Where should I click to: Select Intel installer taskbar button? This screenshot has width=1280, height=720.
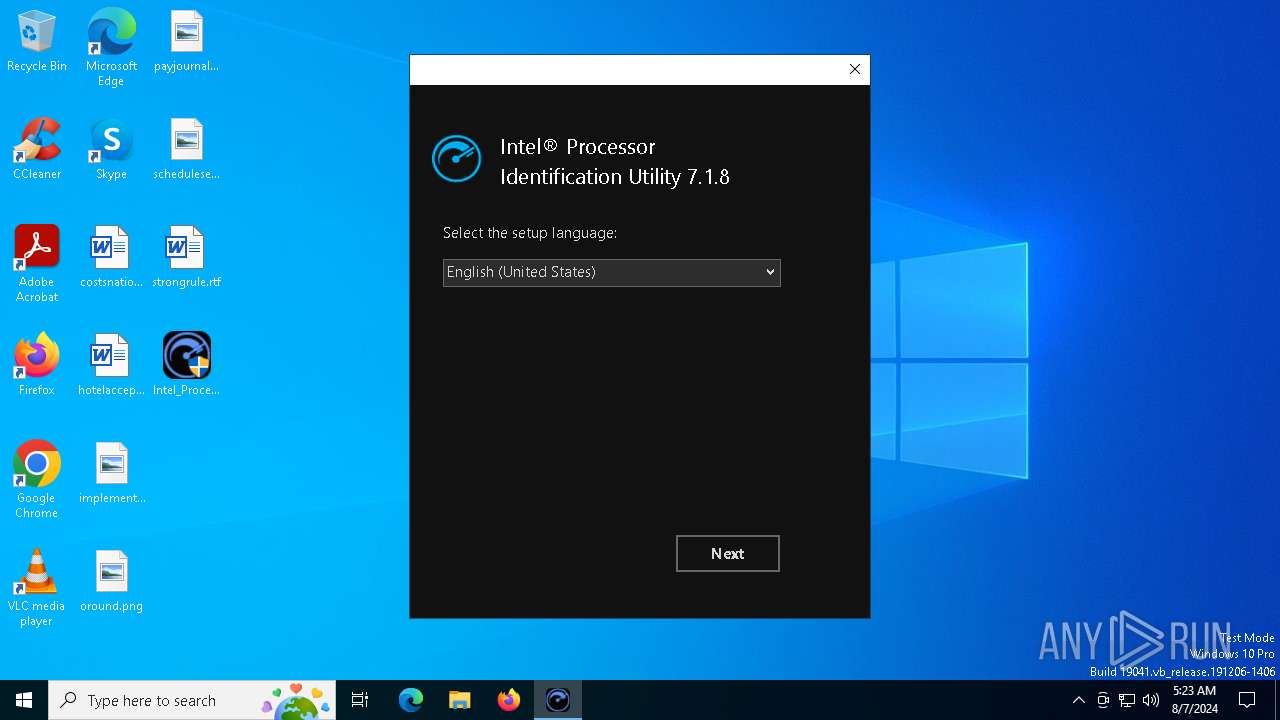[x=558, y=700]
